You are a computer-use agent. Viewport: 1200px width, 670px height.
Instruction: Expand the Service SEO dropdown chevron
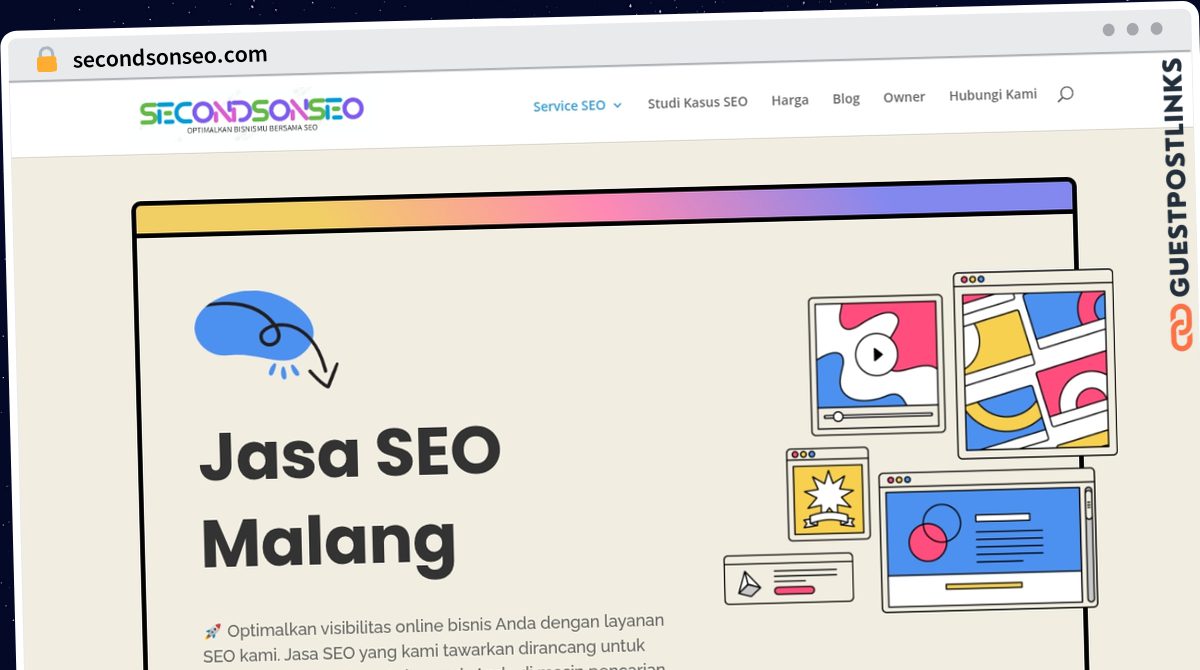pyautogui.click(x=617, y=105)
